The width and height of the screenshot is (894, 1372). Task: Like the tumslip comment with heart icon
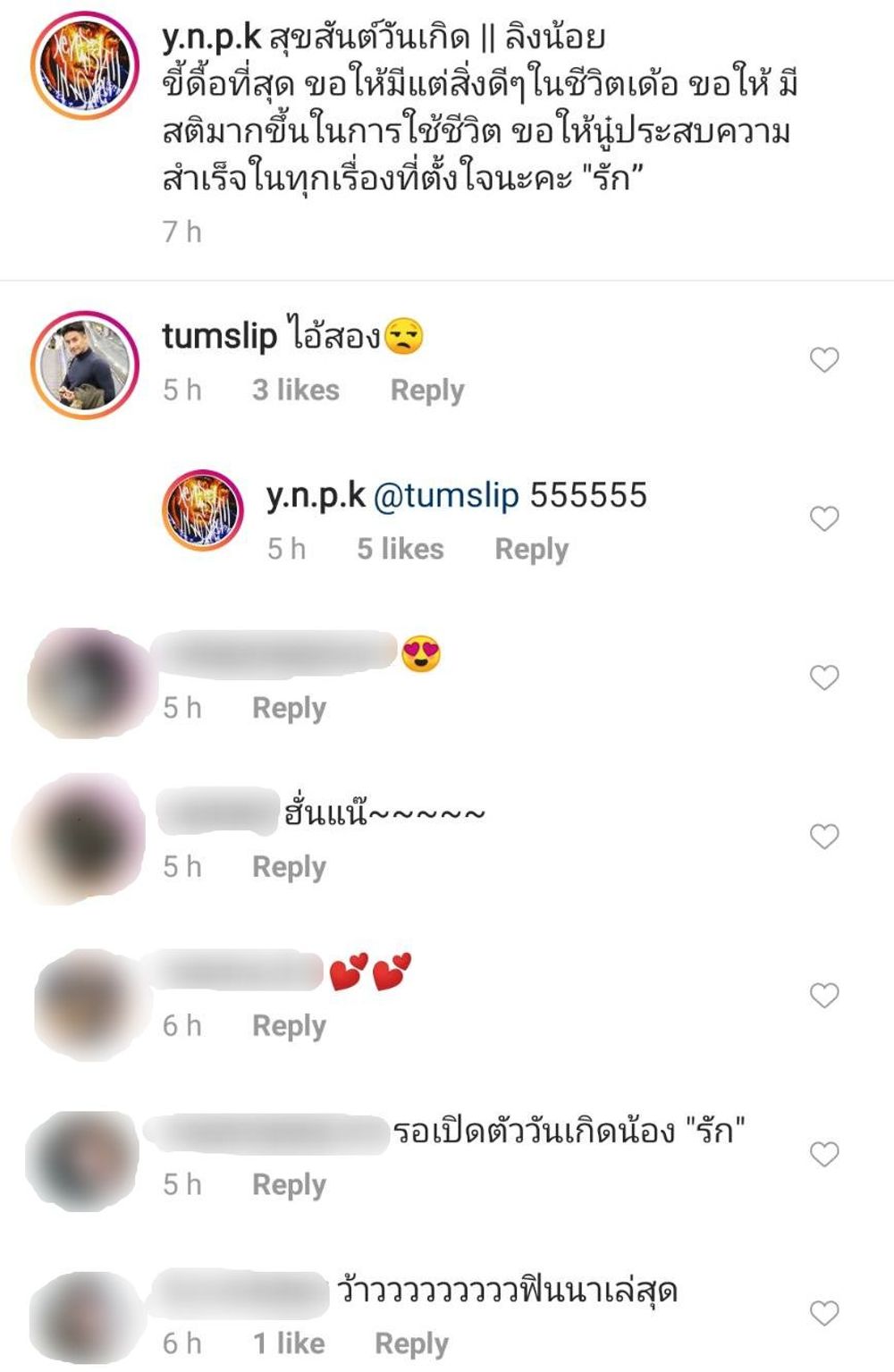(x=823, y=360)
